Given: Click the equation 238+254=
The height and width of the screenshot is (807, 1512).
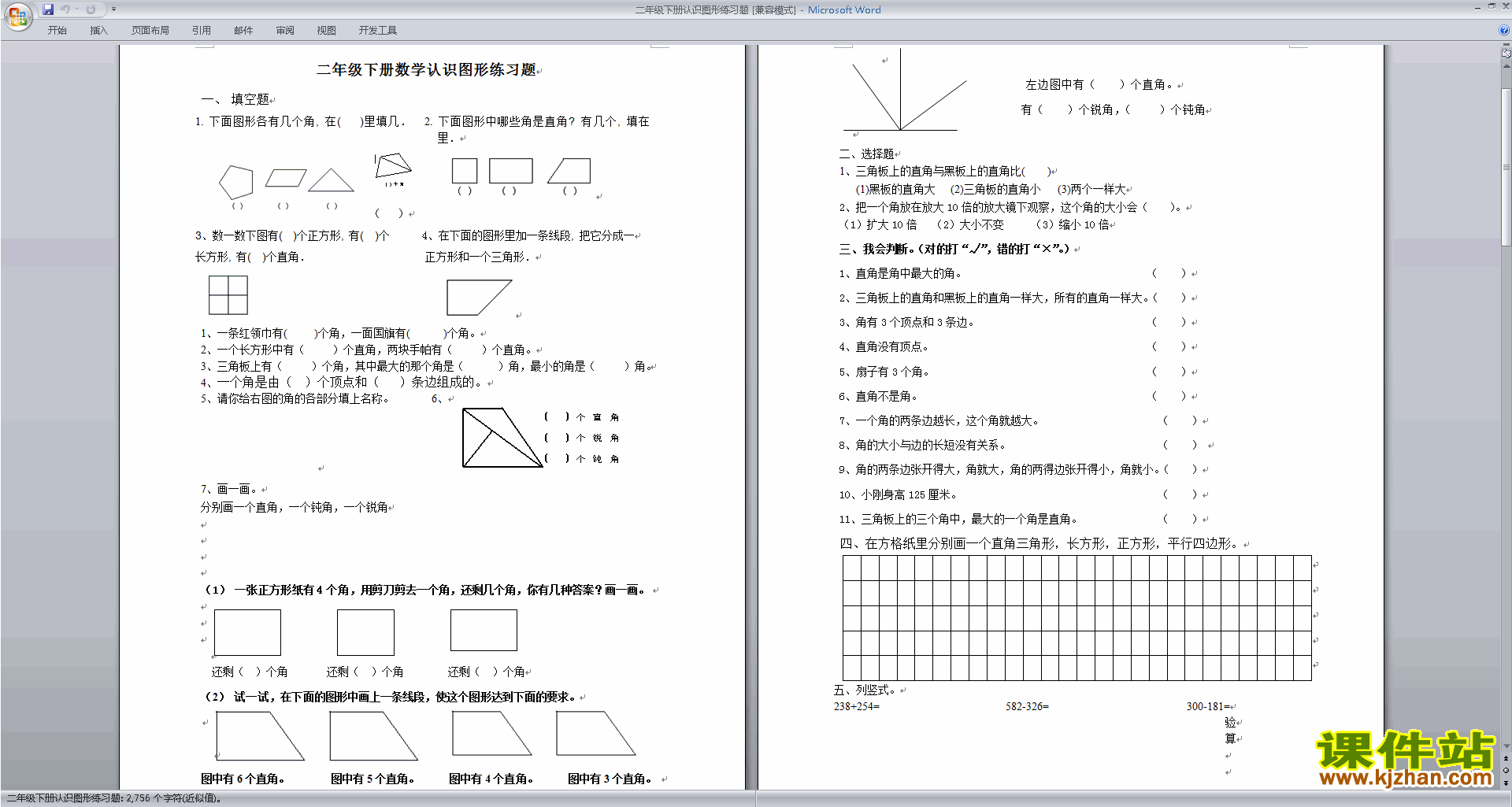Looking at the screenshot, I should click(857, 706).
